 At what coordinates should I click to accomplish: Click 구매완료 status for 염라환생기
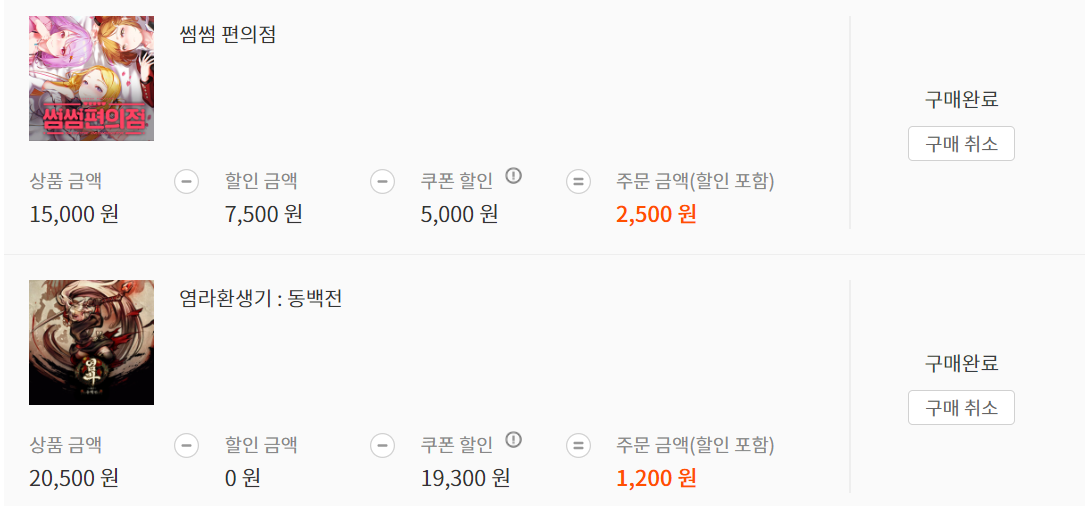coord(961,363)
